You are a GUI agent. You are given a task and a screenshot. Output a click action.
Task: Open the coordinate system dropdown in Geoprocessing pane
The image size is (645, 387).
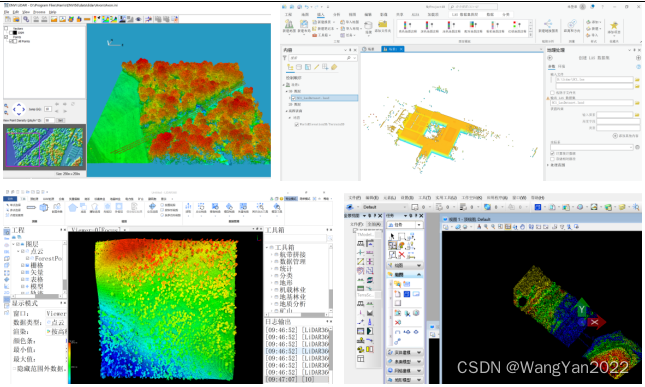point(592,147)
